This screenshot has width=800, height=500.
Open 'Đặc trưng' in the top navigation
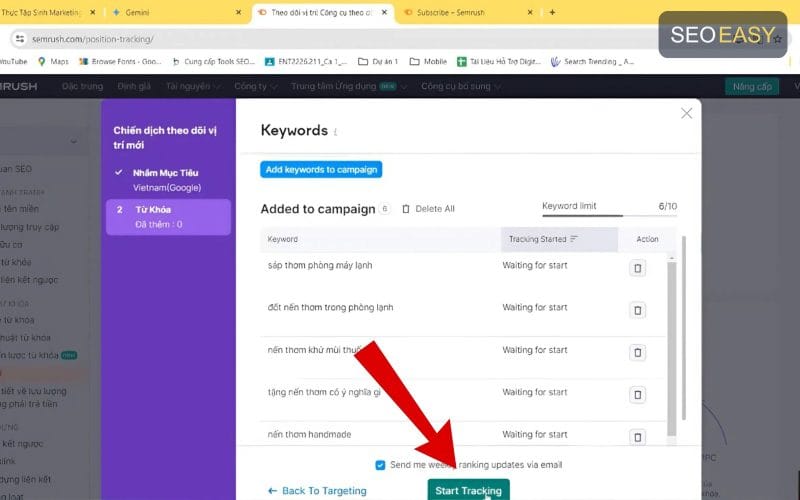(x=82, y=86)
